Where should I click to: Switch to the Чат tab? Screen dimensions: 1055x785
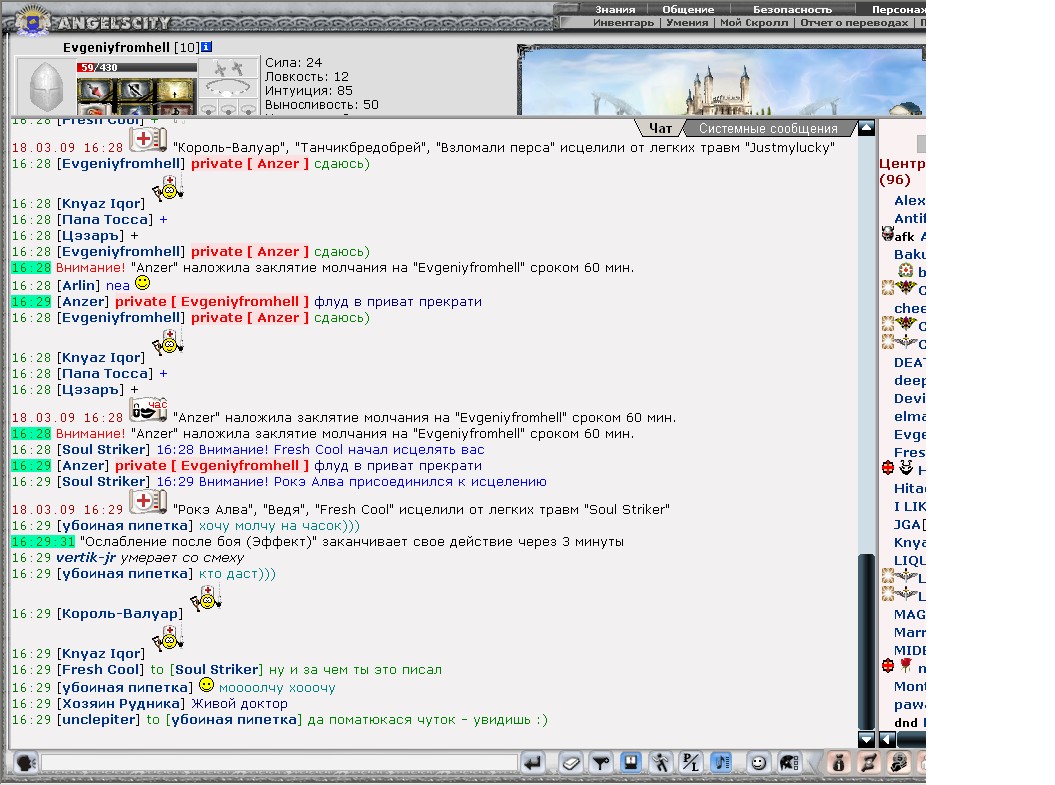(660, 128)
